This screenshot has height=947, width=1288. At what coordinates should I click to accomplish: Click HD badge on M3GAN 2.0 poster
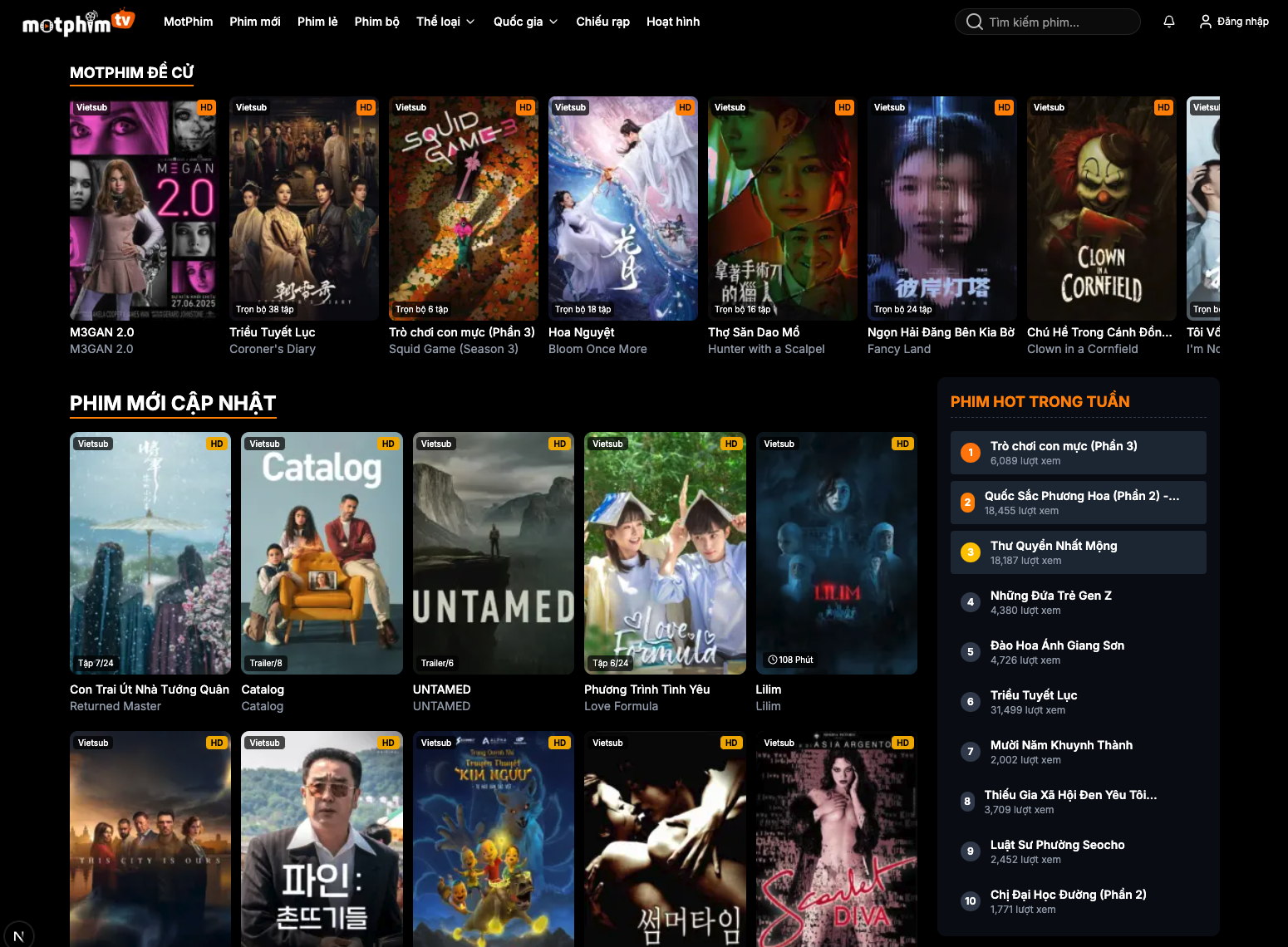207,107
